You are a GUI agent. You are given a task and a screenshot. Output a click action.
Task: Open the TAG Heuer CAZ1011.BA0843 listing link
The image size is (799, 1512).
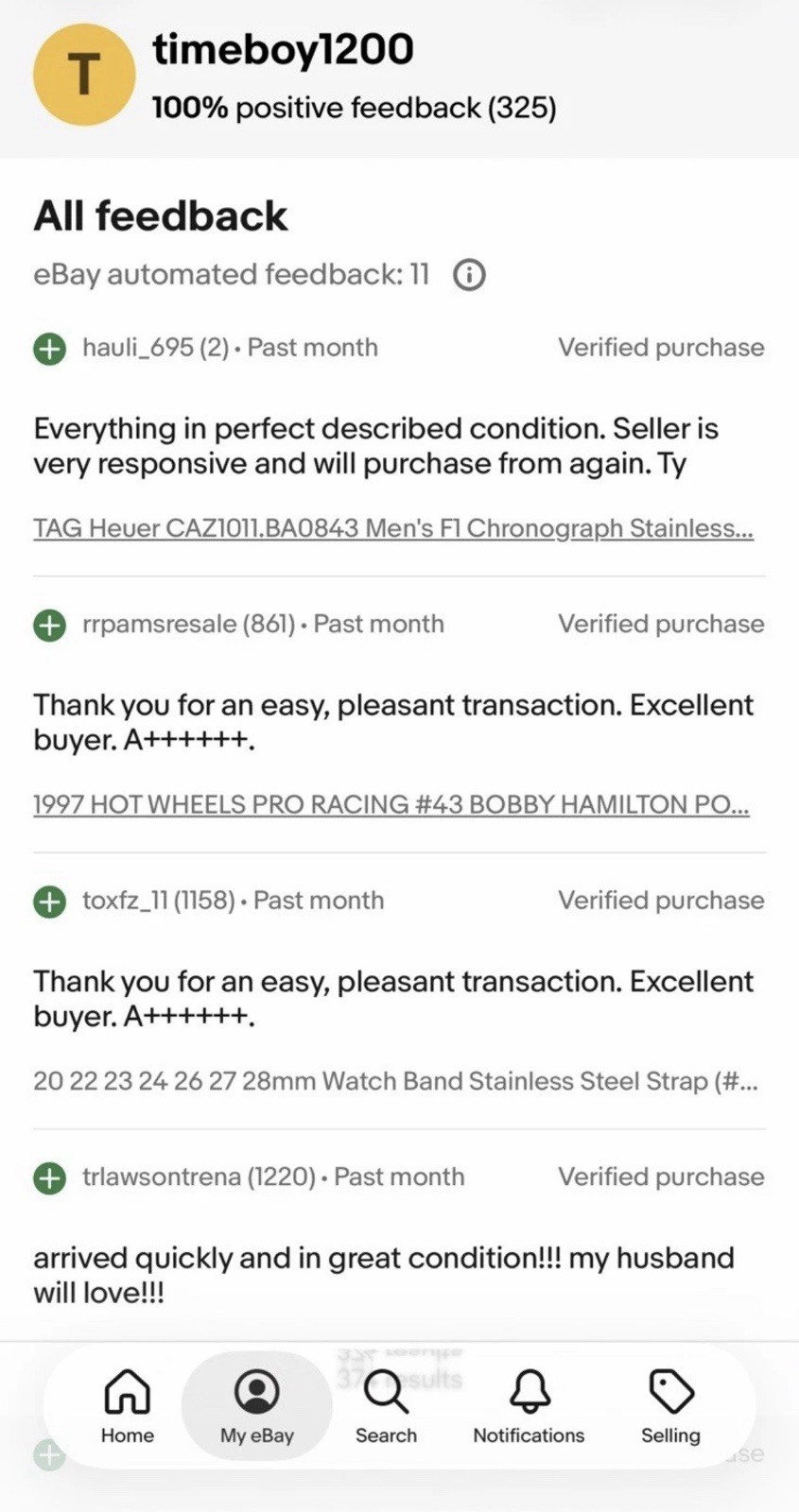point(392,527)
